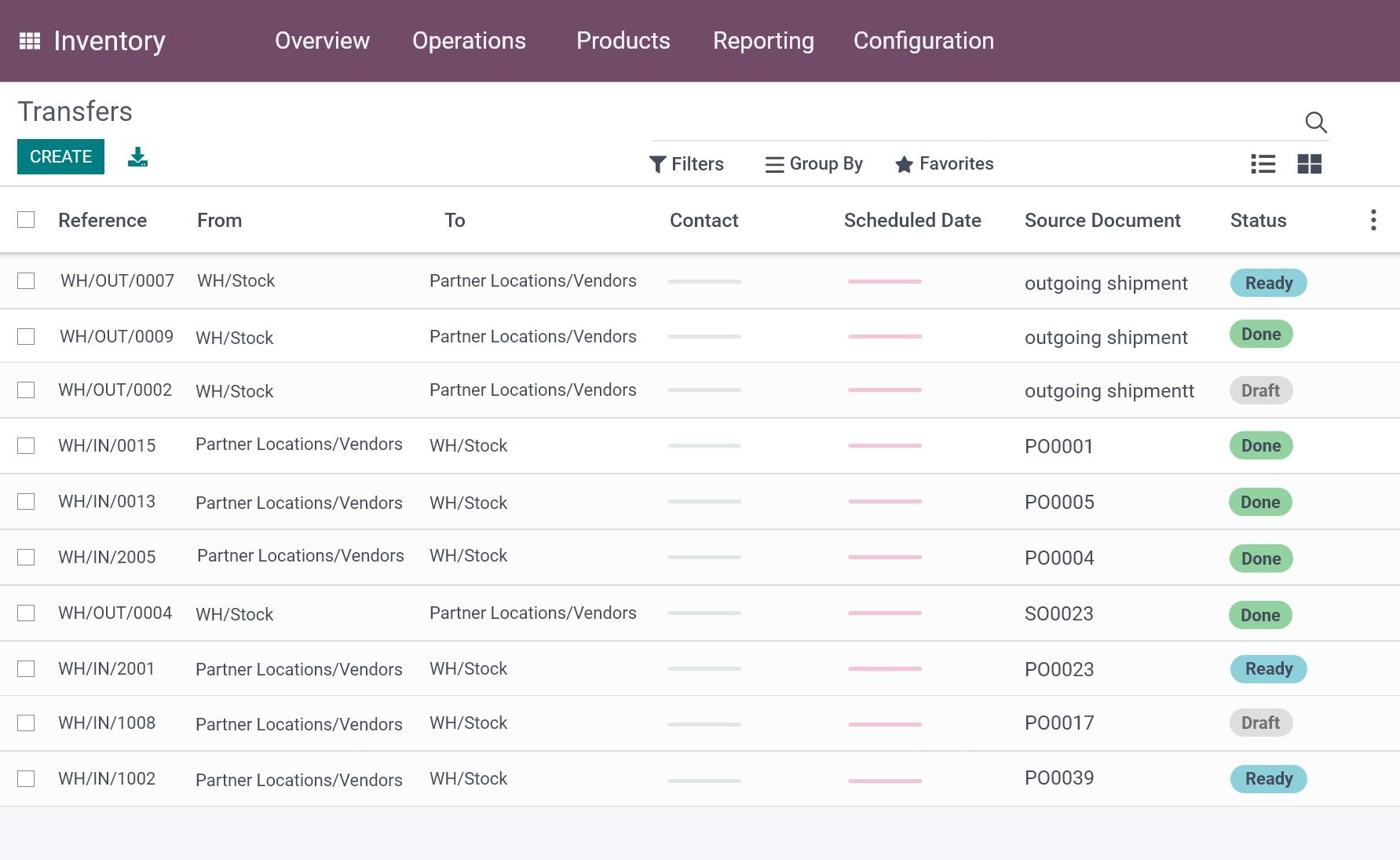Image resolution: width=1400 pixels, height=860 pixels.
Task: Open optional columns three-dot menu
Action: tap(1373, 220)
